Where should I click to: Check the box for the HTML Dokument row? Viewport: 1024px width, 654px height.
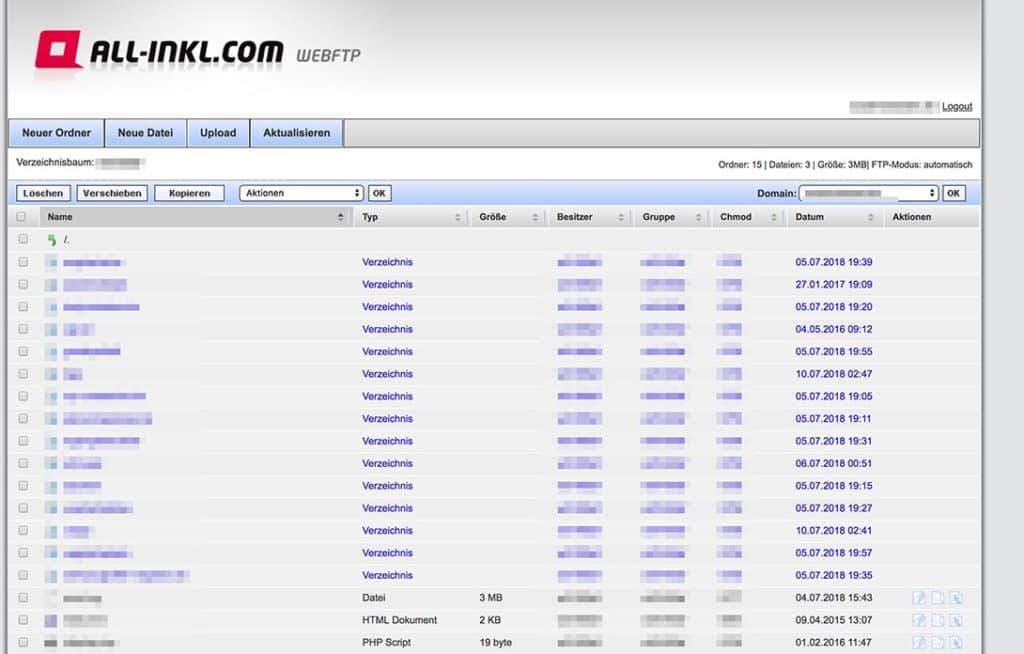pos(22,620)
